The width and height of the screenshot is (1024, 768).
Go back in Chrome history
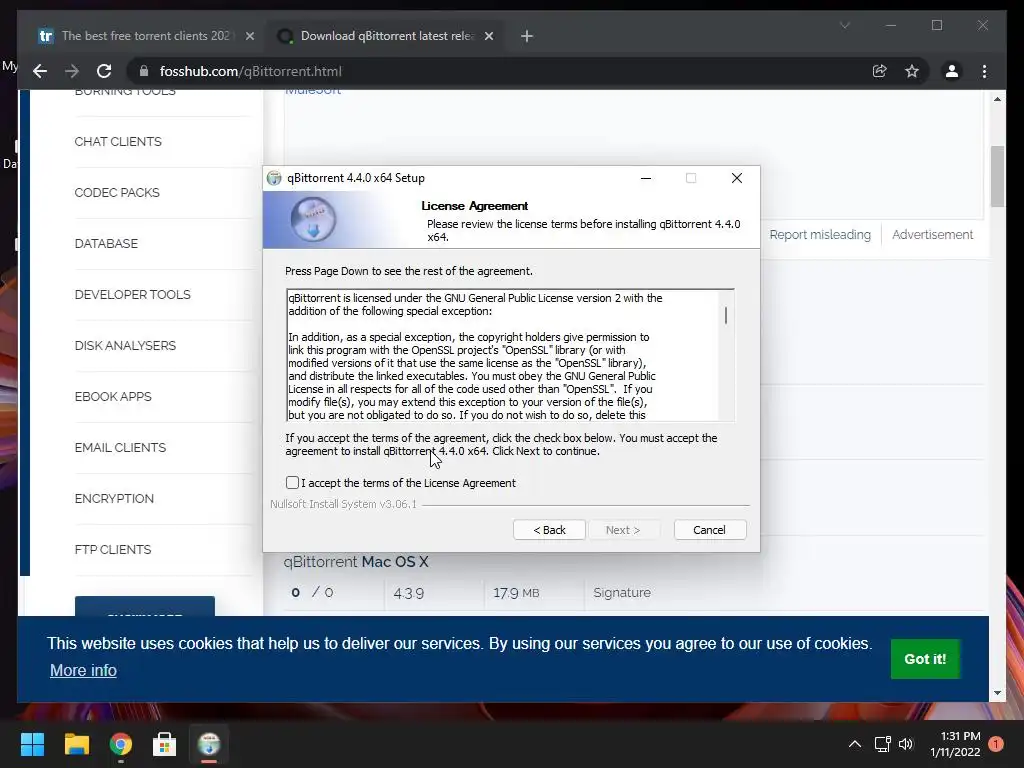point(40,71)
